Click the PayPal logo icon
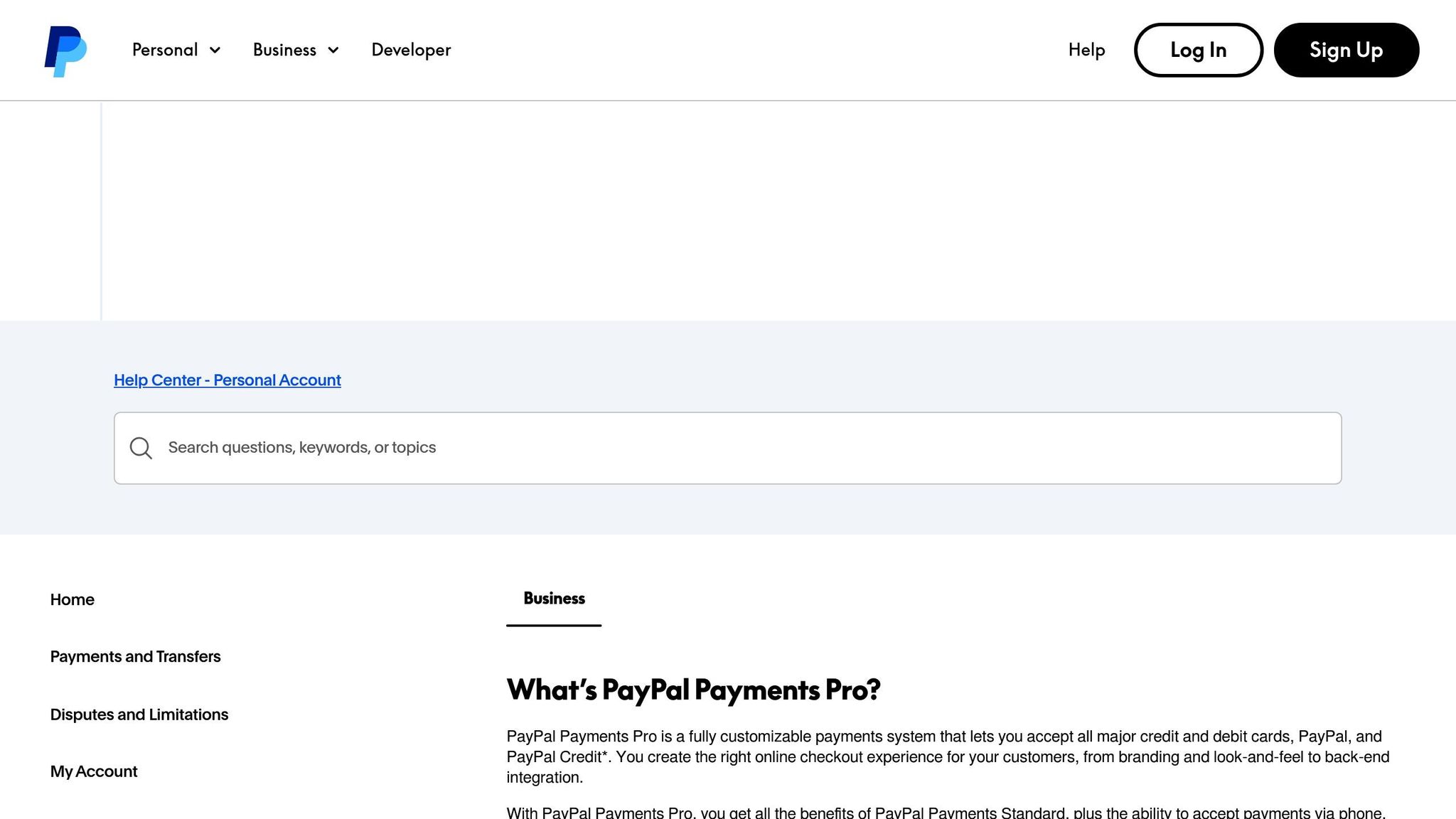 (x=65, y=51)
